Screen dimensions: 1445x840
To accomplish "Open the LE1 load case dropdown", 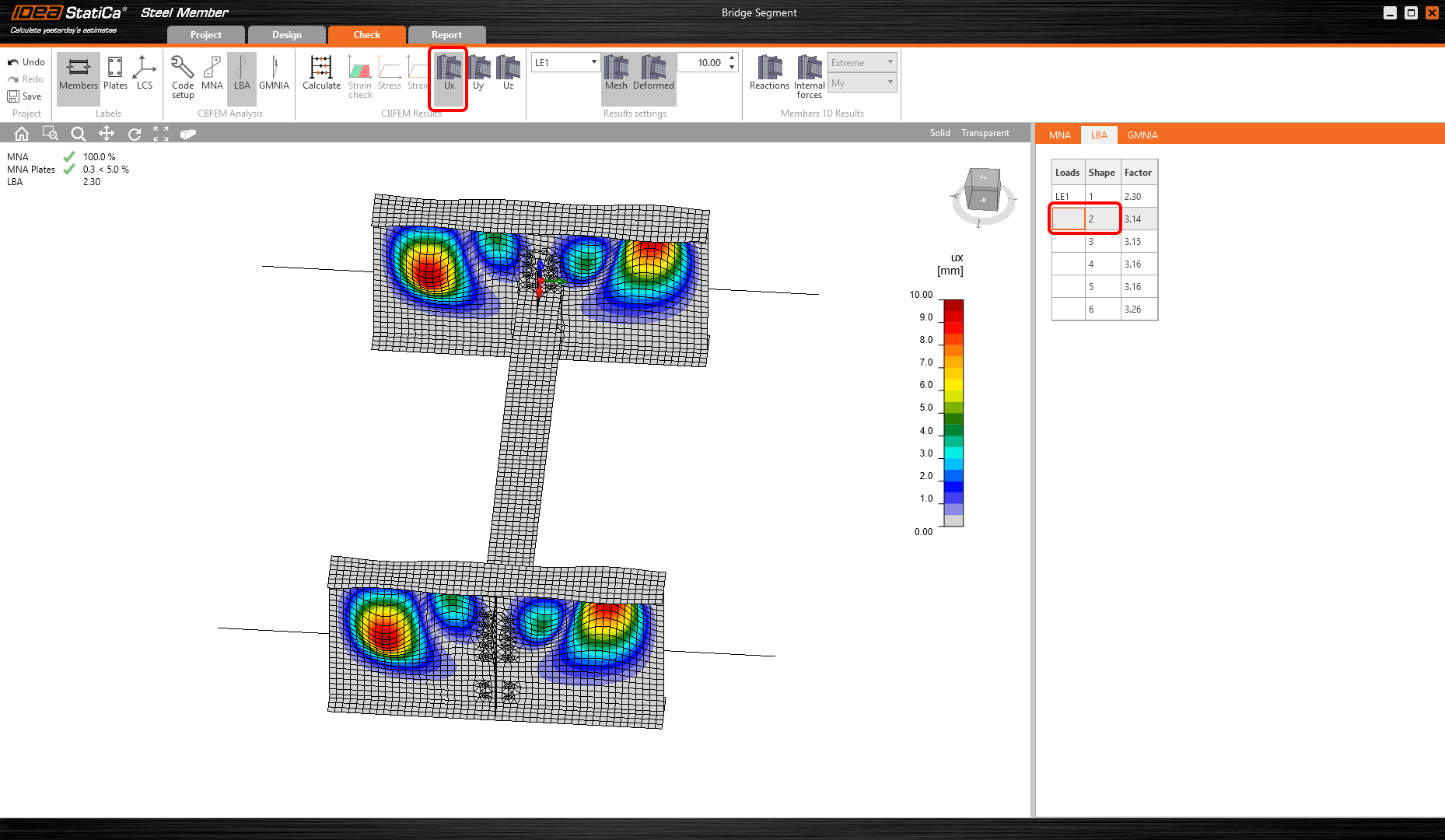I will [565, 62].
